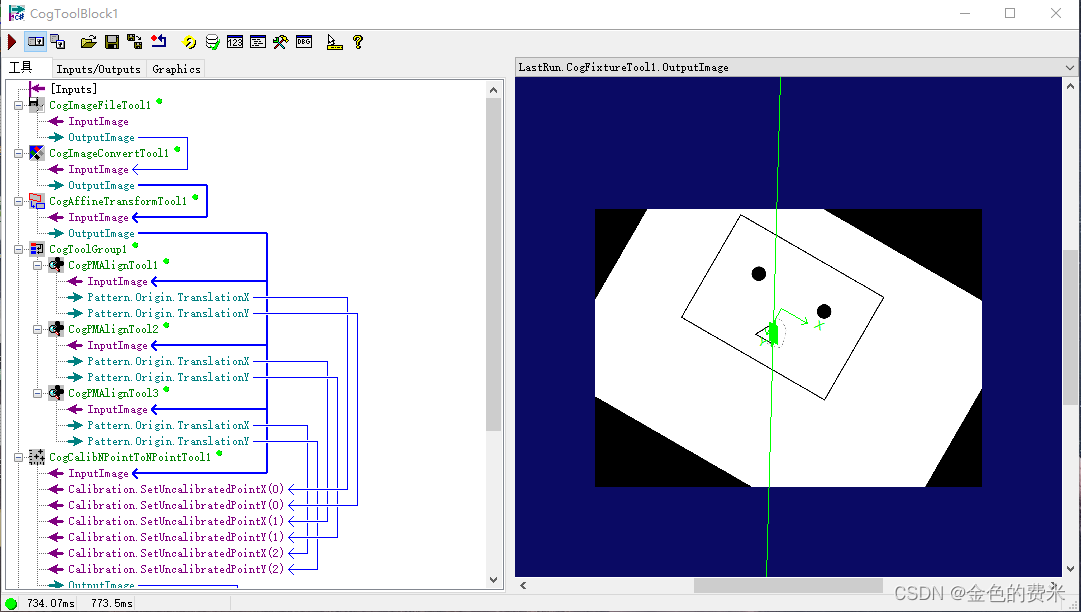
Task: Click the CogAffineTransformTool1 tool icon
Action: click(x=37, y=201)
